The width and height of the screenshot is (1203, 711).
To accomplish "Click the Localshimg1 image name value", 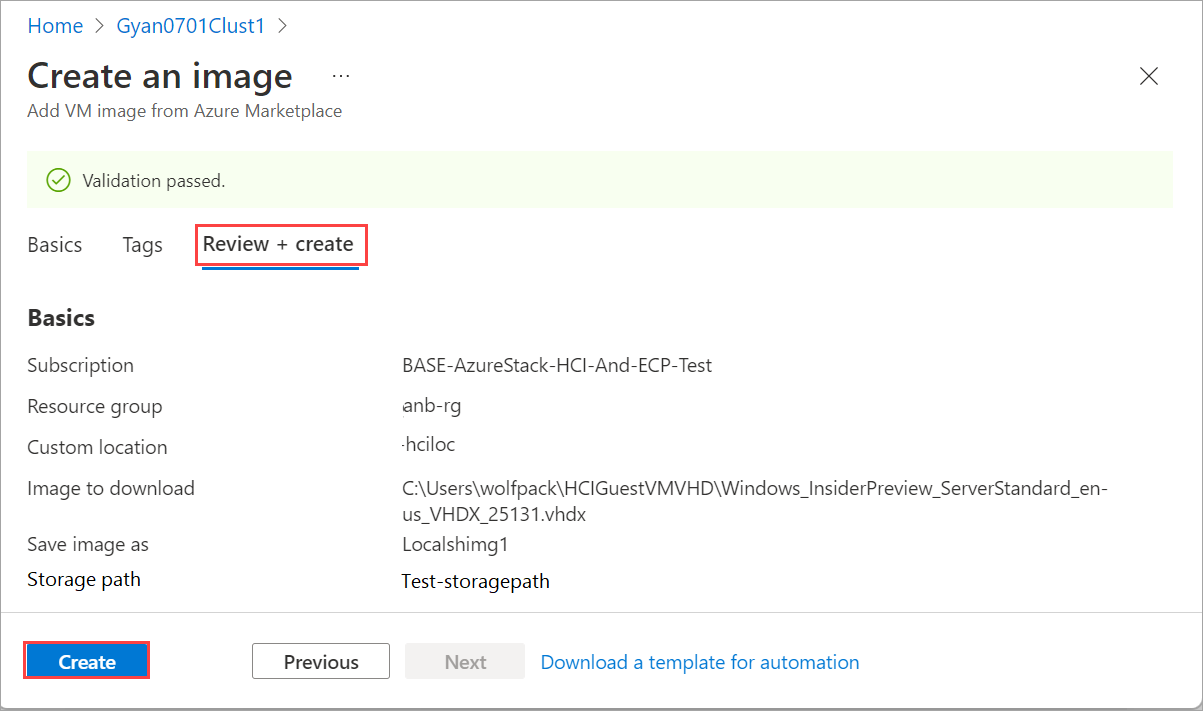I will point(453,545).
